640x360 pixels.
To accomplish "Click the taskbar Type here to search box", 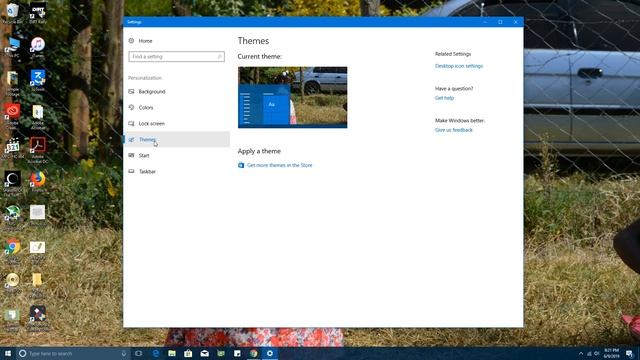I will point(73,353).
